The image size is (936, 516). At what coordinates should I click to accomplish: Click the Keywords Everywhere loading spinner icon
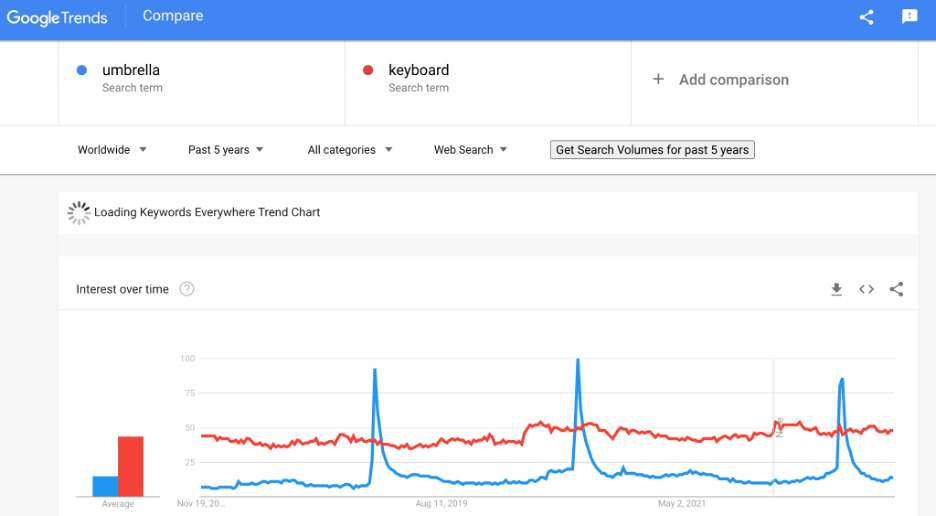[x=79, y=213]
